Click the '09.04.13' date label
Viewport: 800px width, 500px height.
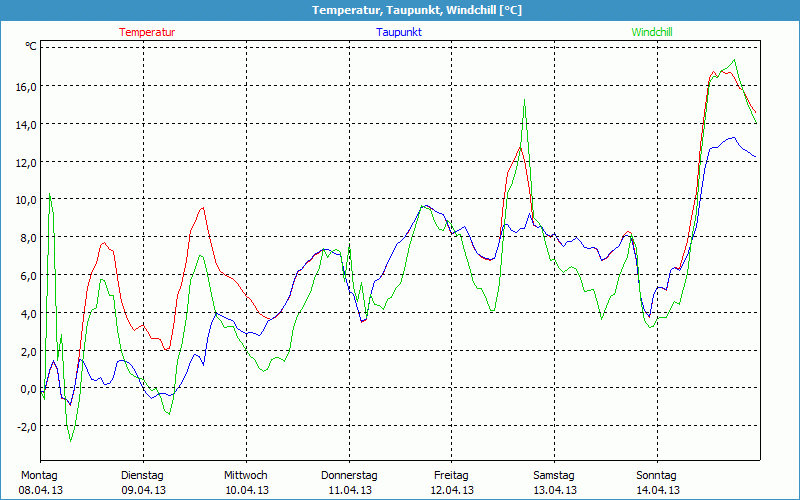tap(143, 490)
